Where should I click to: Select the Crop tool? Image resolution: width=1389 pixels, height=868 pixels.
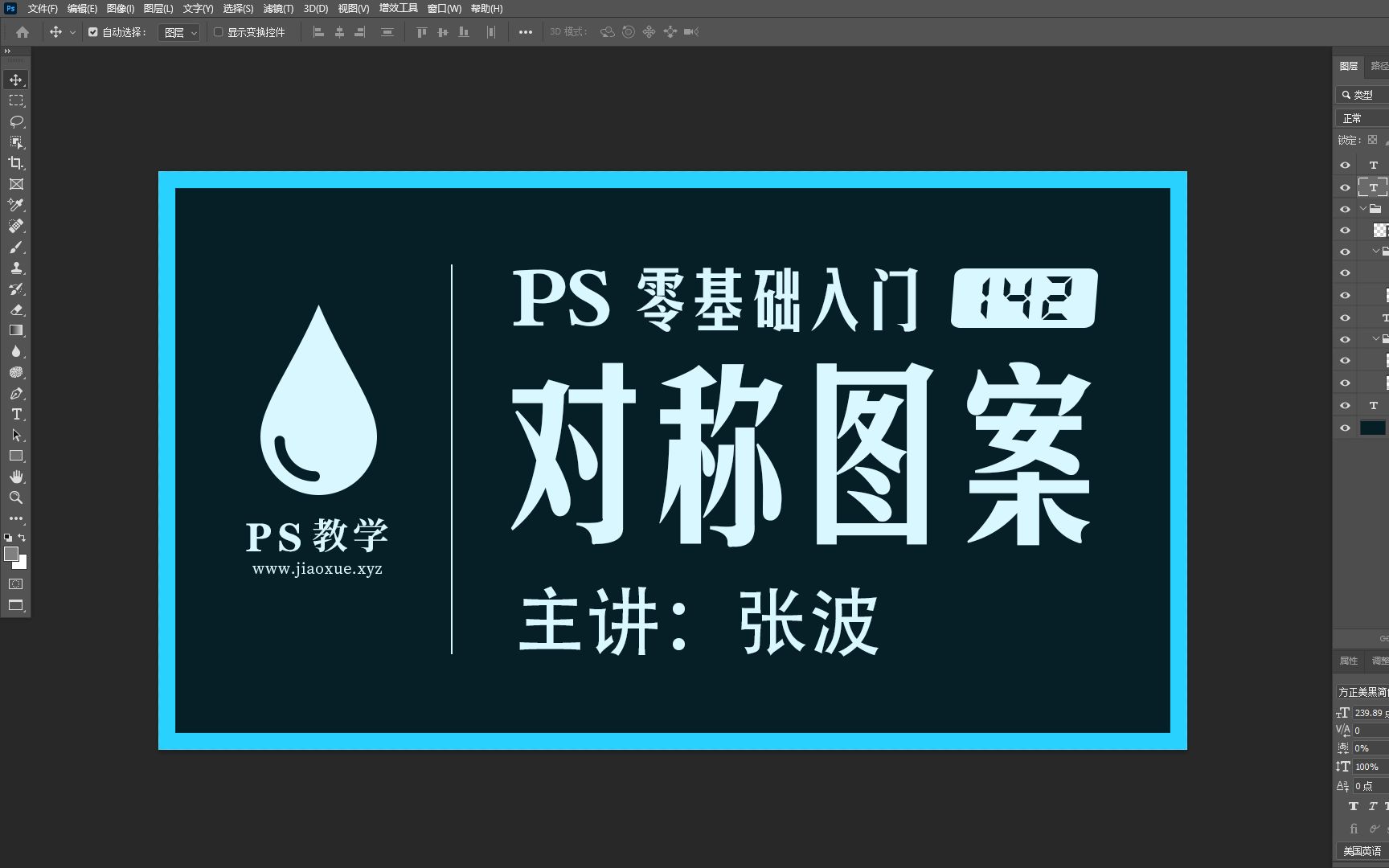tap(16, 163)
